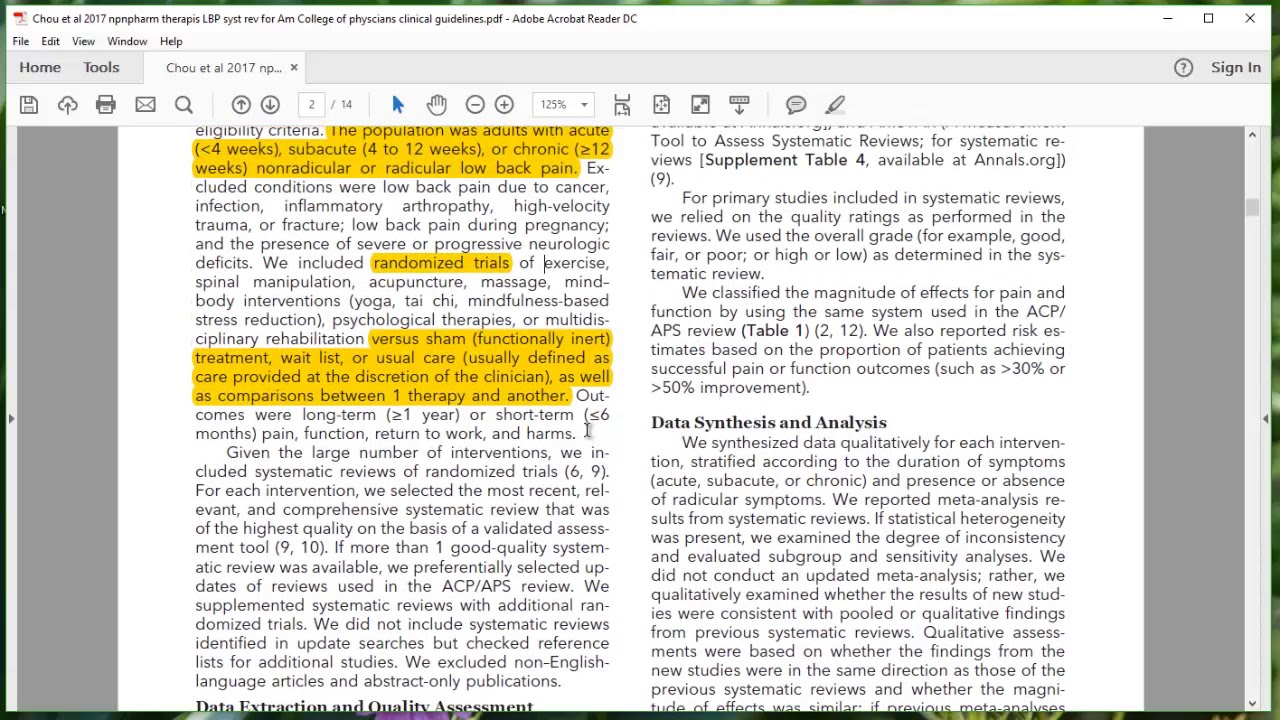Click the word 'exercise,' after the text cursor
1280x720 pixels.
click(577, 263)
